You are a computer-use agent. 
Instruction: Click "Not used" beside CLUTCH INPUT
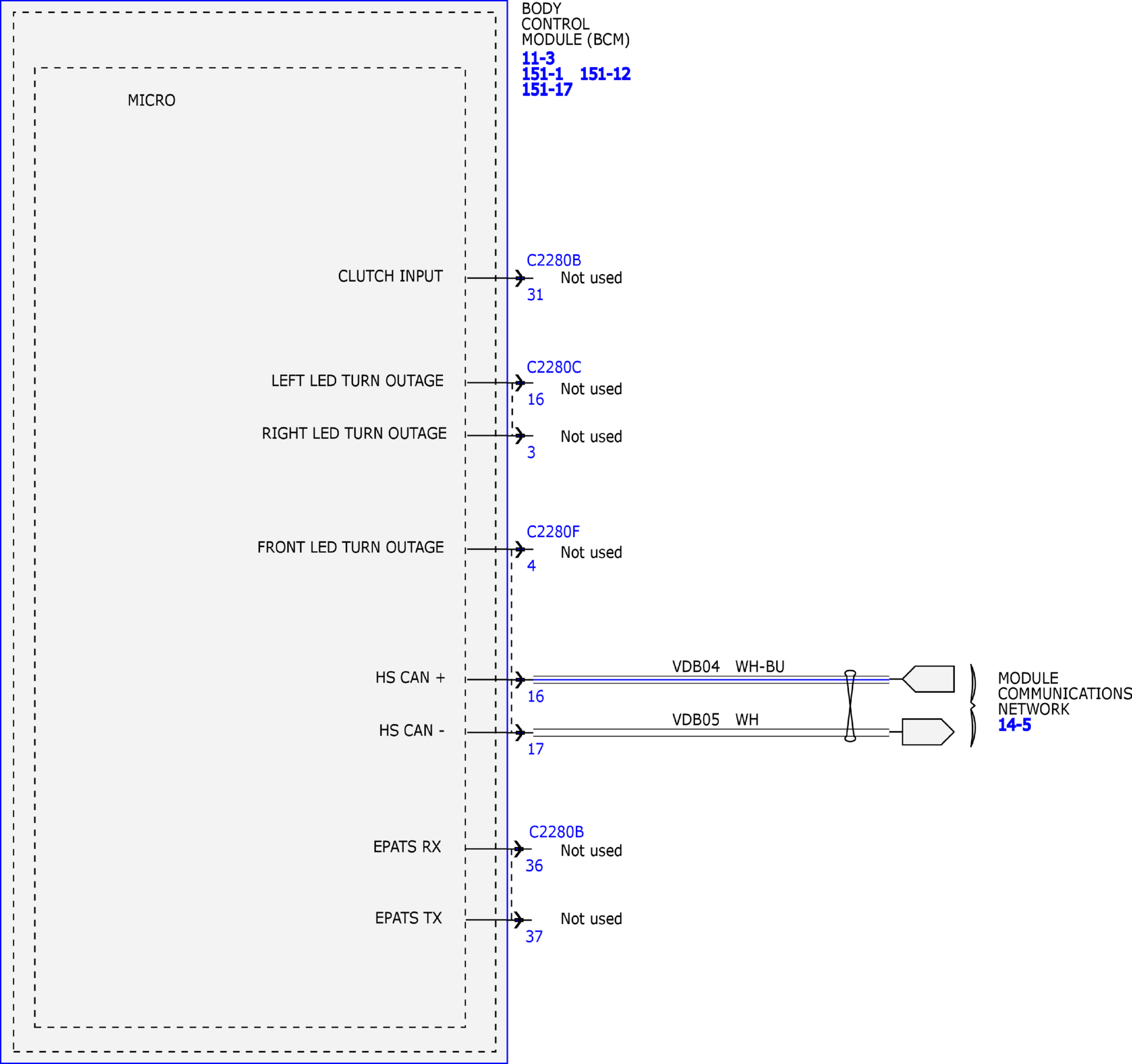pos(591,278)
